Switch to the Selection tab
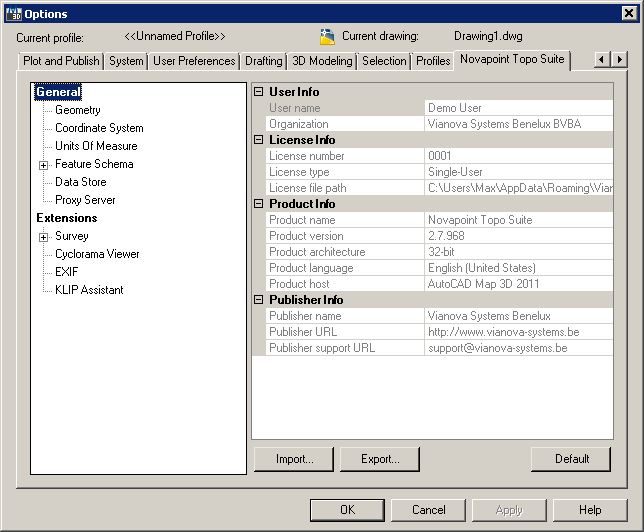This screenshot has height=532, width=644. click(x=384, y=61)
